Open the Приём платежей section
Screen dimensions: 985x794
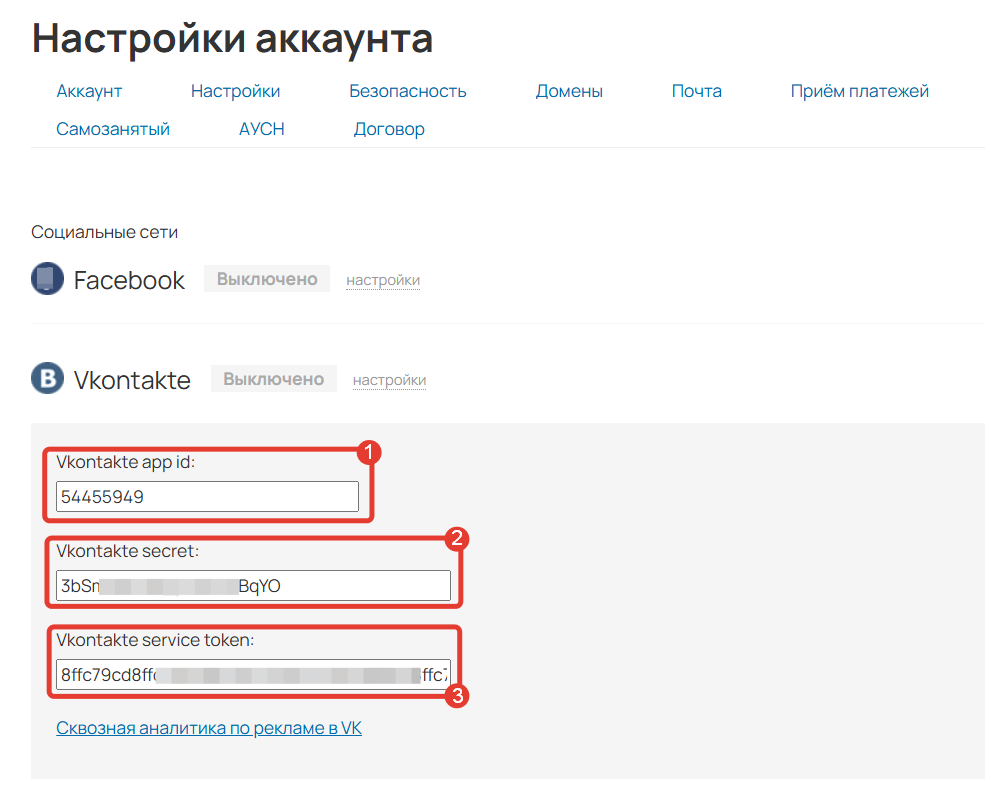click(x=859, y=90)
